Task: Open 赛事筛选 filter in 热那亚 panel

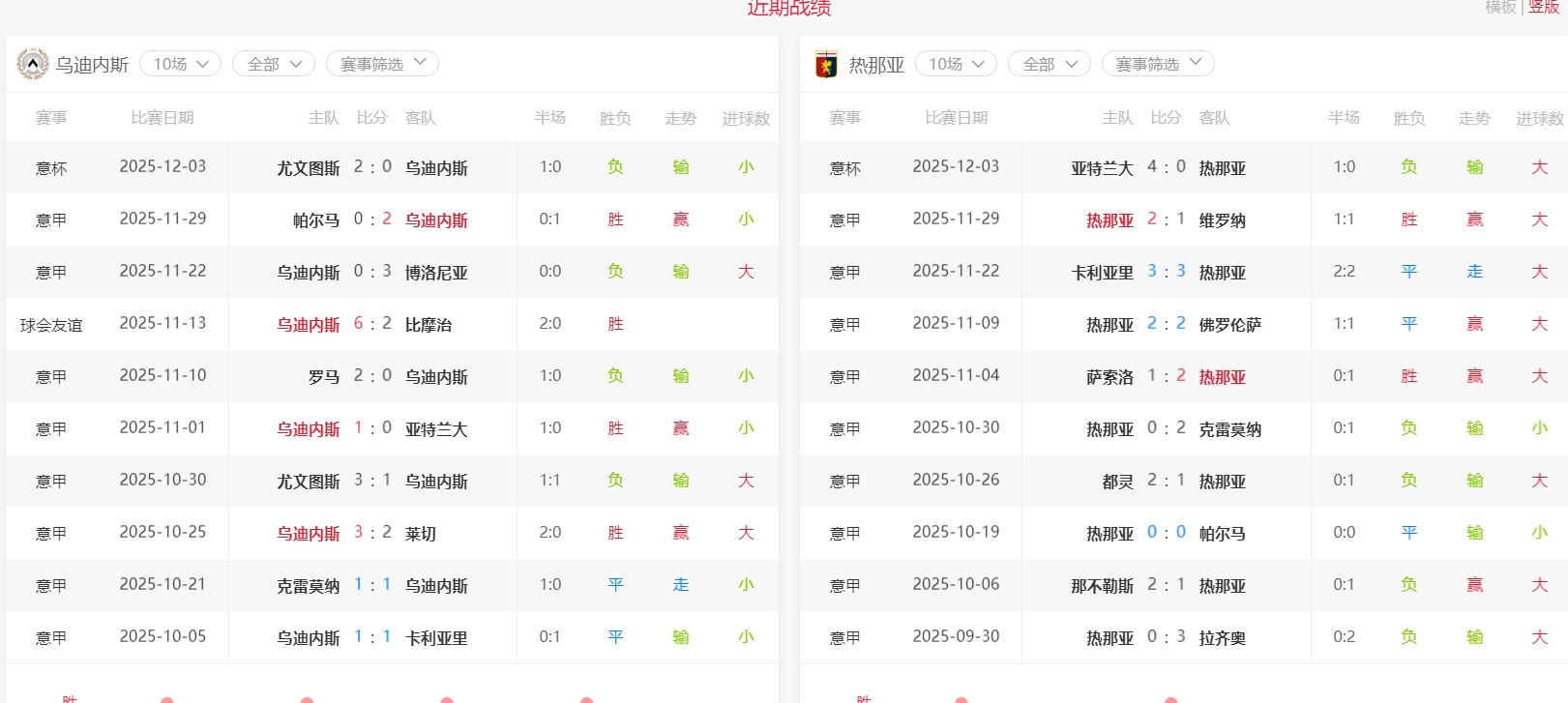Action: click(x=1158, y=64)
